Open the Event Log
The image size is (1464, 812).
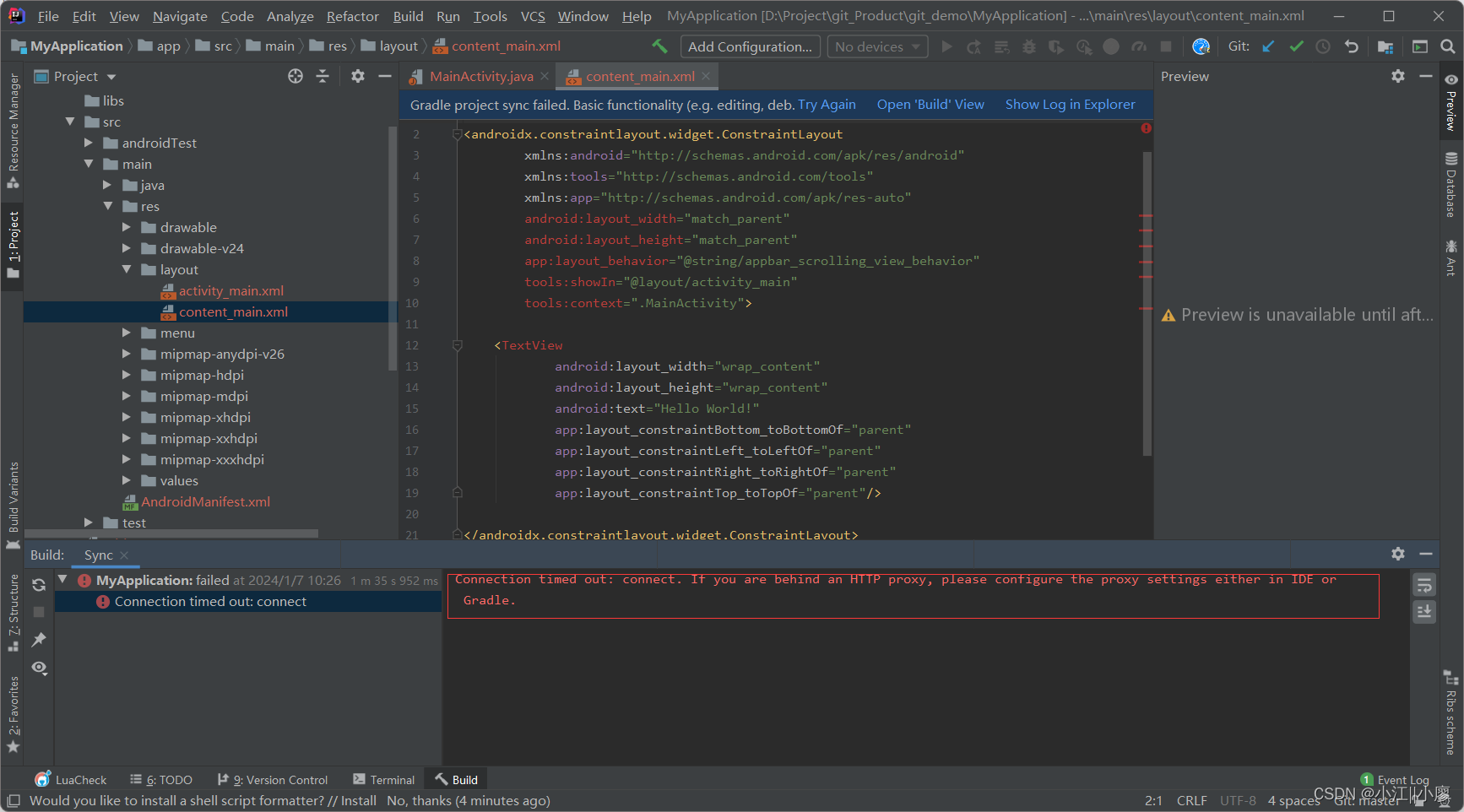1395,780
